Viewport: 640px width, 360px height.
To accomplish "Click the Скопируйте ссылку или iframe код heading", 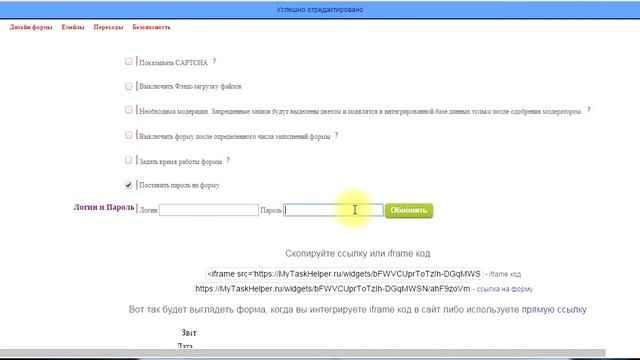I will pyautogui.click(x=358, y=253).
